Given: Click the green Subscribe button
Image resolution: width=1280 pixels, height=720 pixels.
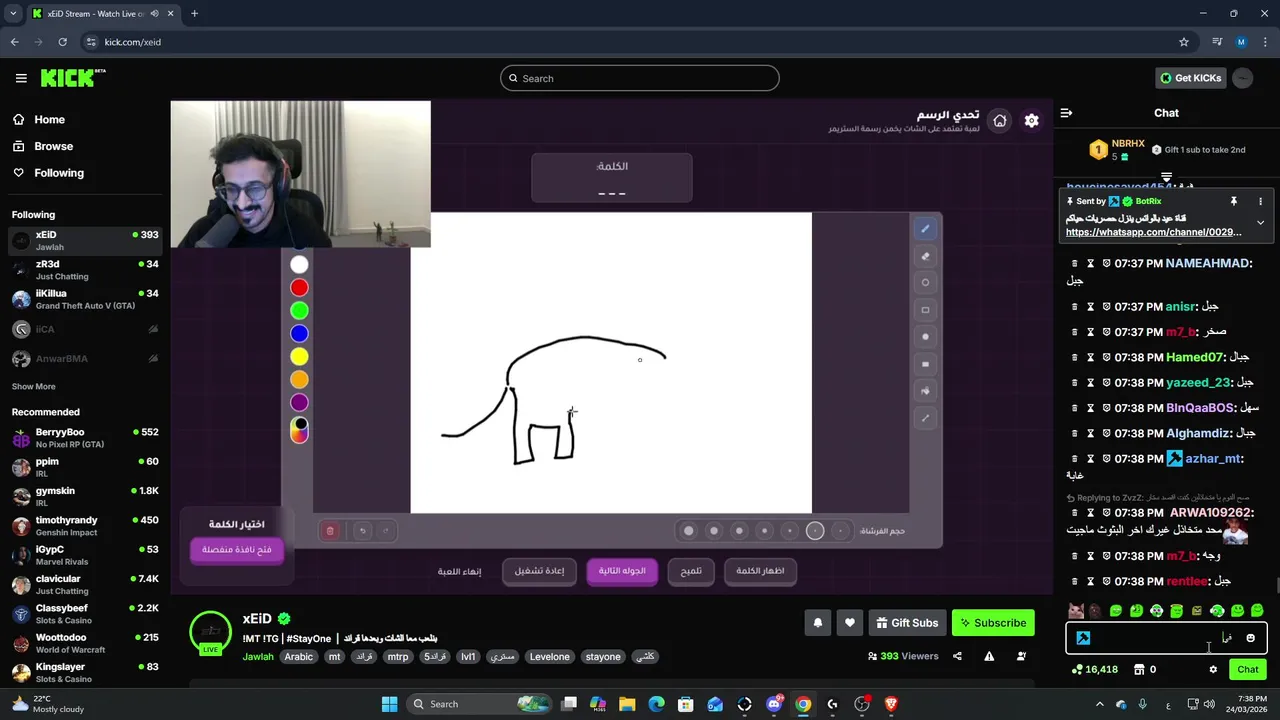Looking at the screenshot, I should pyautogui.click(x=993, y=623).
